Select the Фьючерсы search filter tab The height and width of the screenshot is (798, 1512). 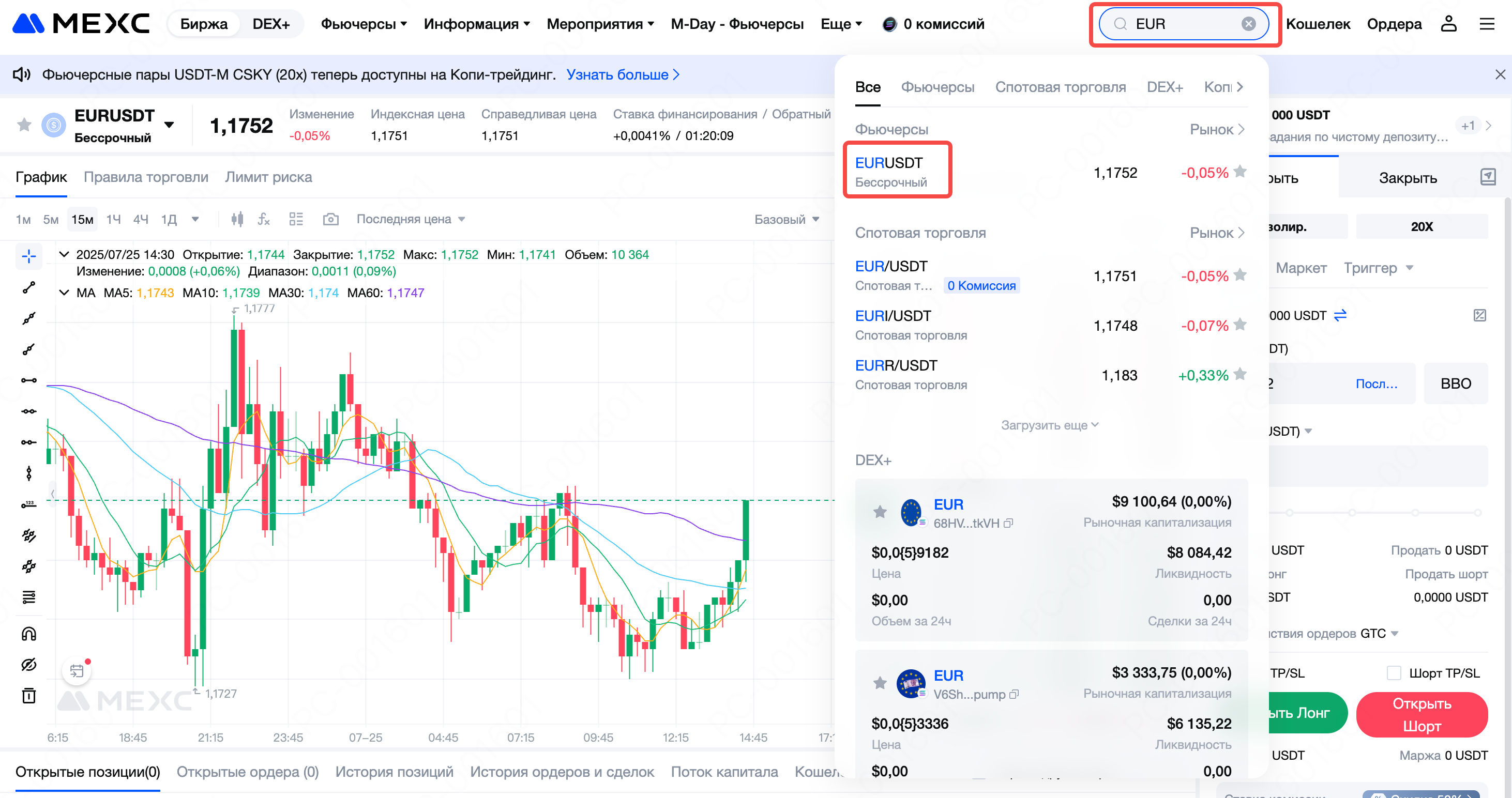point(938,87)
